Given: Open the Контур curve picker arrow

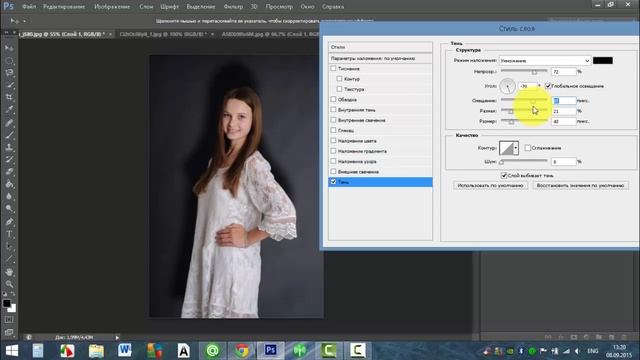Looking at the screenshot, I should coord(516,148).
